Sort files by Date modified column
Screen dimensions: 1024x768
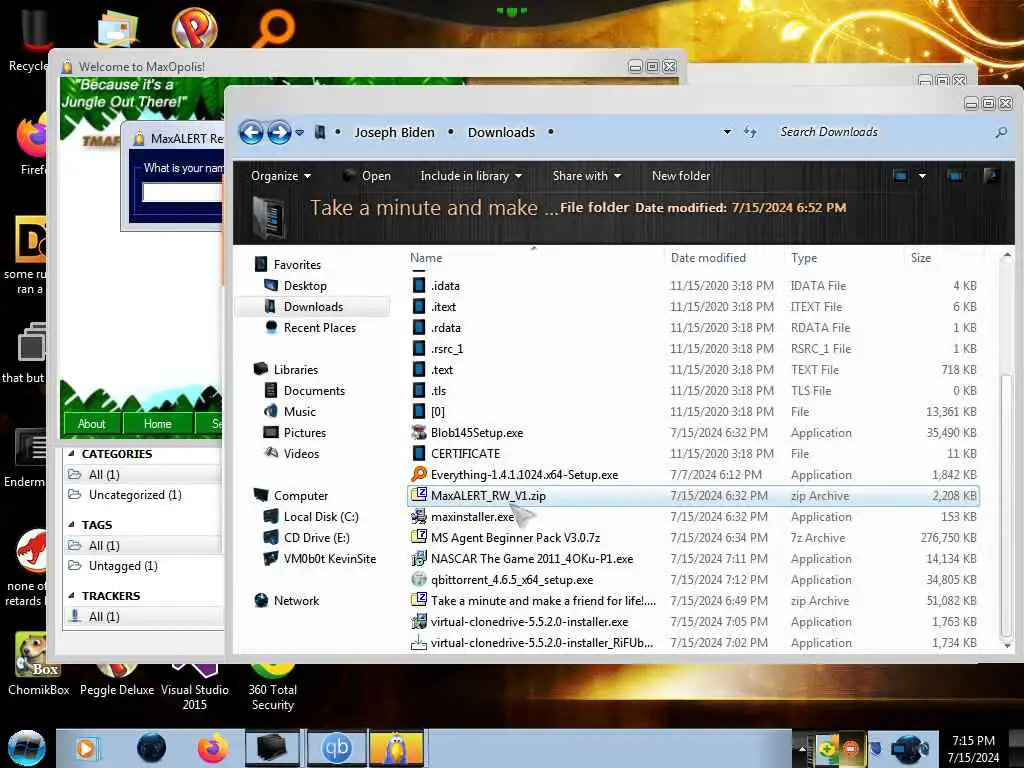coord(708,258)
